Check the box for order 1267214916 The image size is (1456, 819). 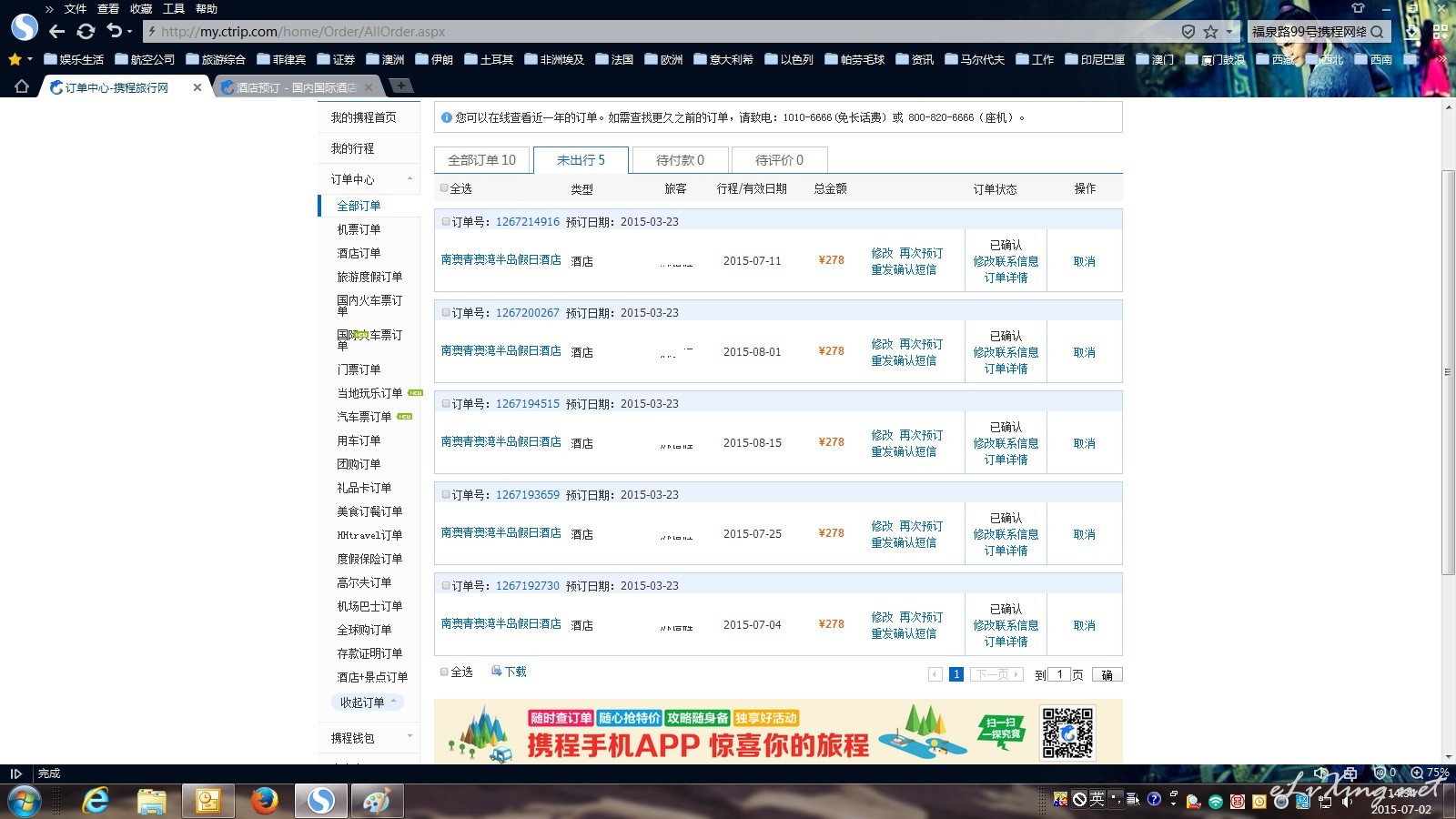(446, 221)
